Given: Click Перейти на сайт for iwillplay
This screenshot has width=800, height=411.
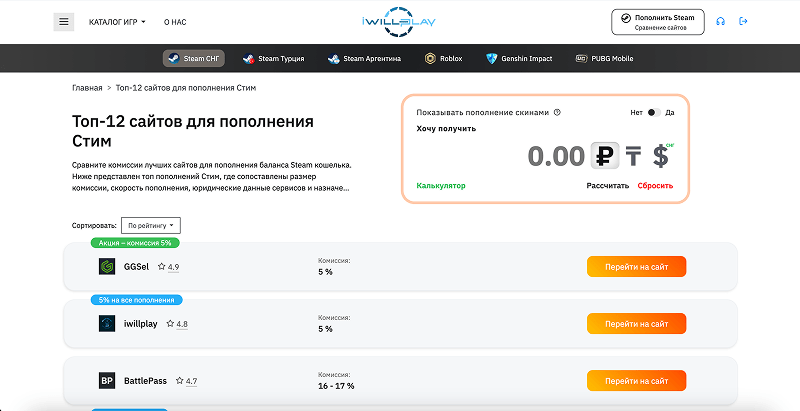Looking at the screenshot, I should tap(636, 324).
